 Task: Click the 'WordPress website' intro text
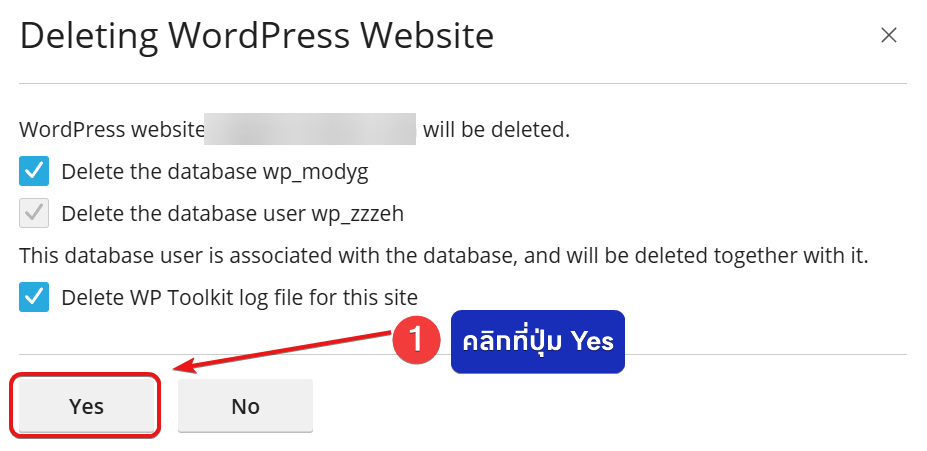[x=110, y=130]
